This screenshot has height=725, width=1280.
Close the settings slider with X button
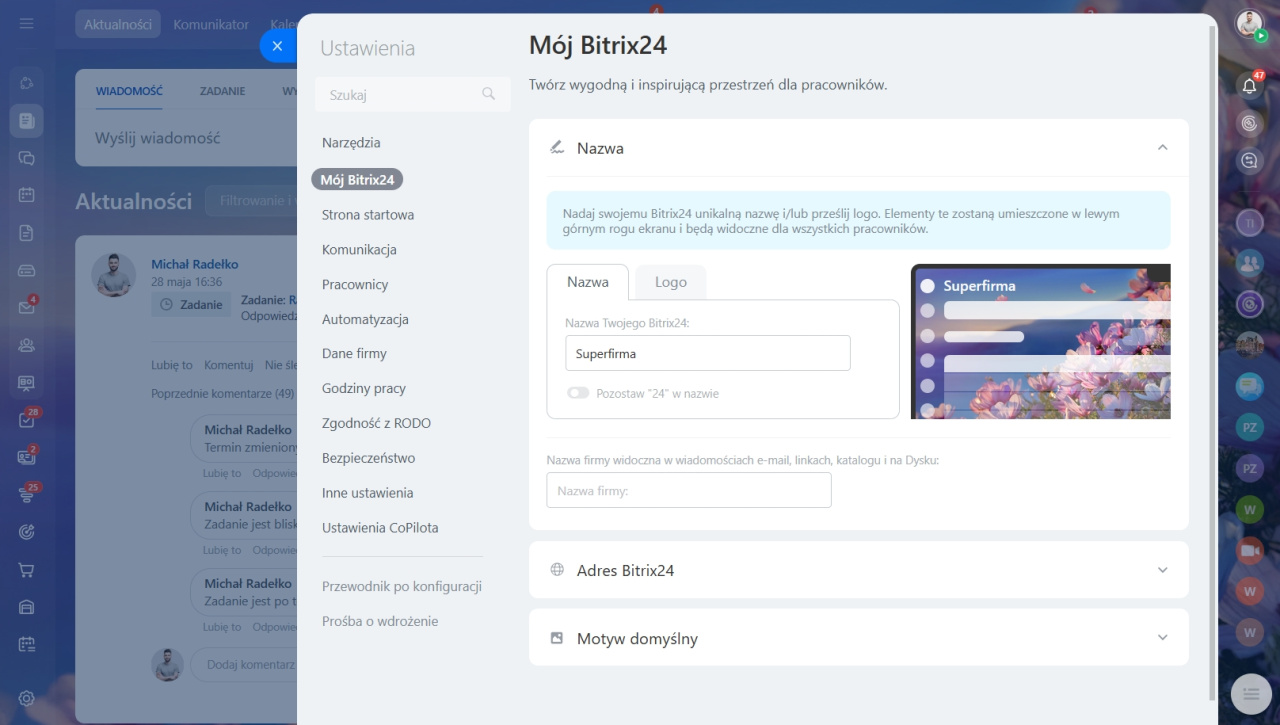click(278, 46)
